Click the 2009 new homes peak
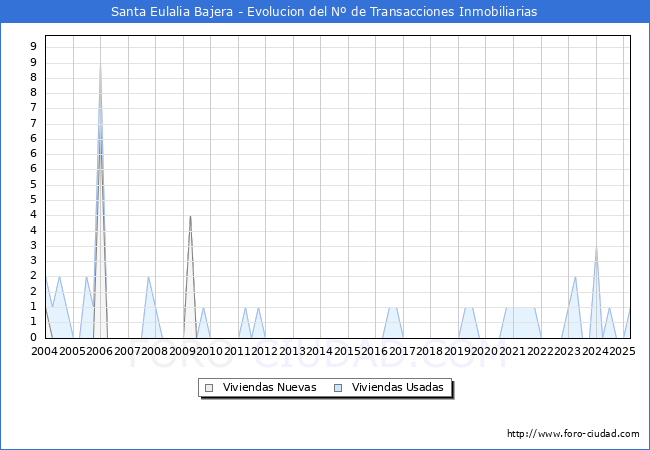This screenshot has height=450, width=650. 190,216
